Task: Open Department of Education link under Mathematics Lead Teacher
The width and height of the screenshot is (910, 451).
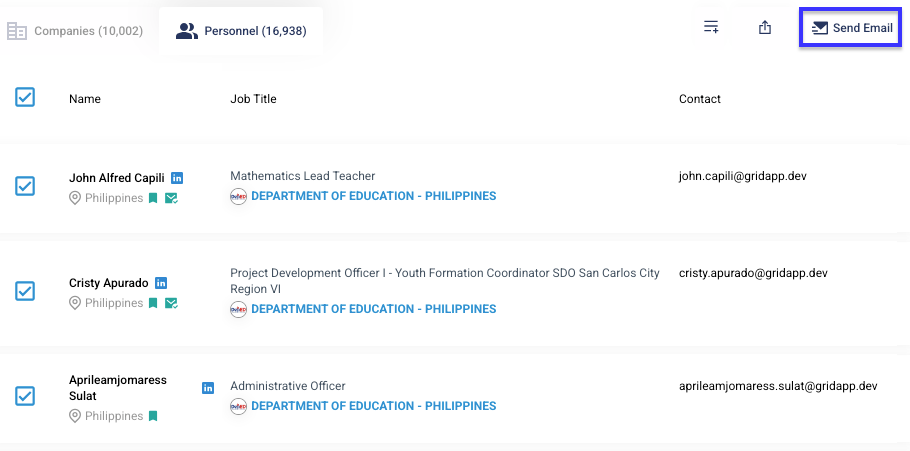Action: [x=374, y=196]
